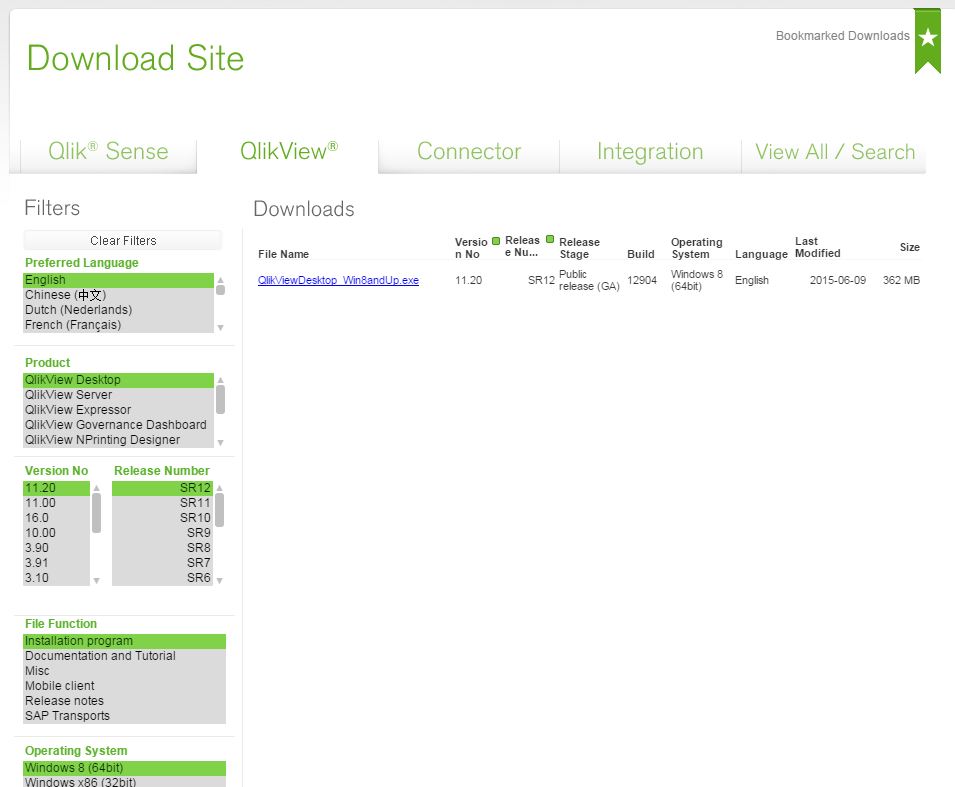This screenshot has height=787, width=955.
Task: Click down arrow of Product list scrollbar
Action: 220,443
